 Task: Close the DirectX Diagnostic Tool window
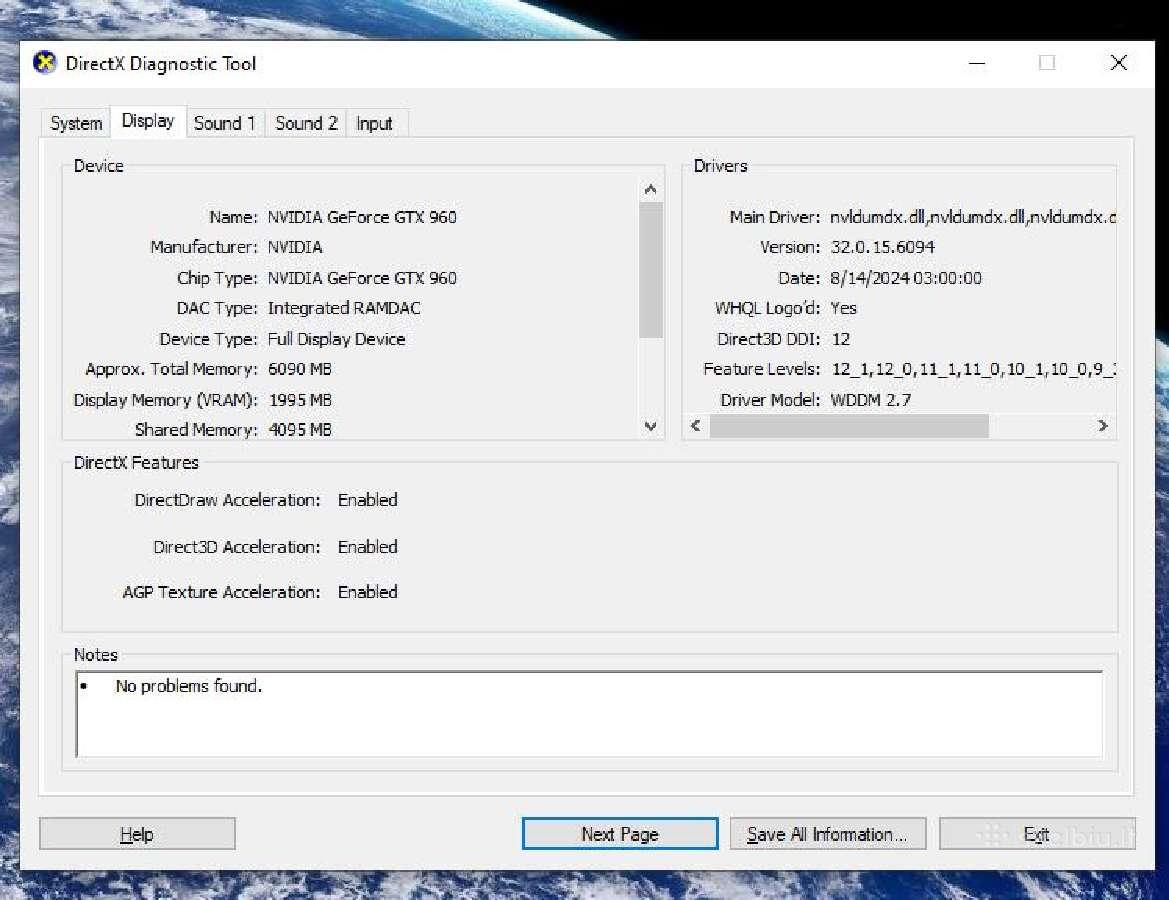1118,63
